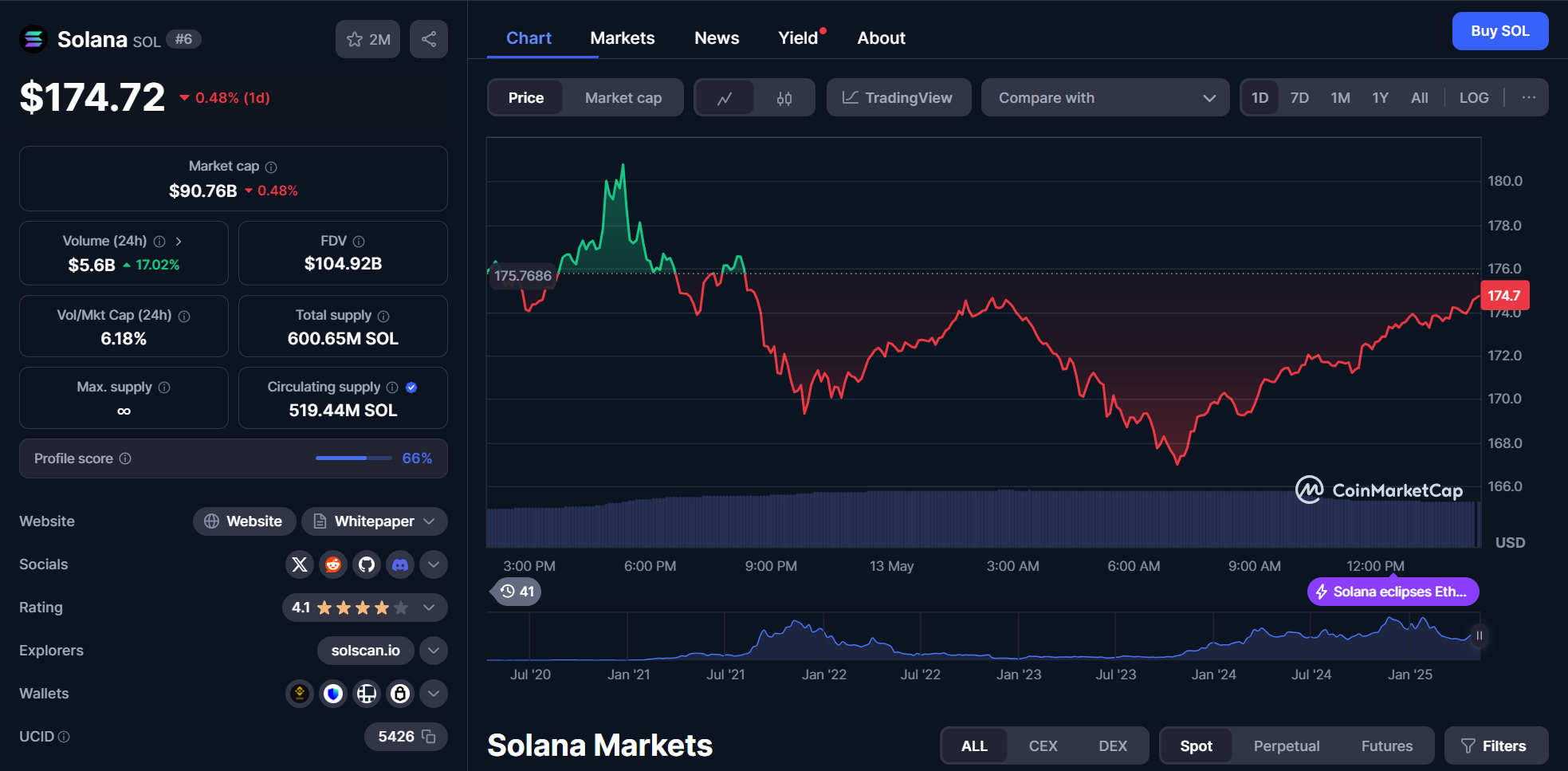Click the Reddit social icon
The image size is (1568, 771).
(x=332, y=564)
